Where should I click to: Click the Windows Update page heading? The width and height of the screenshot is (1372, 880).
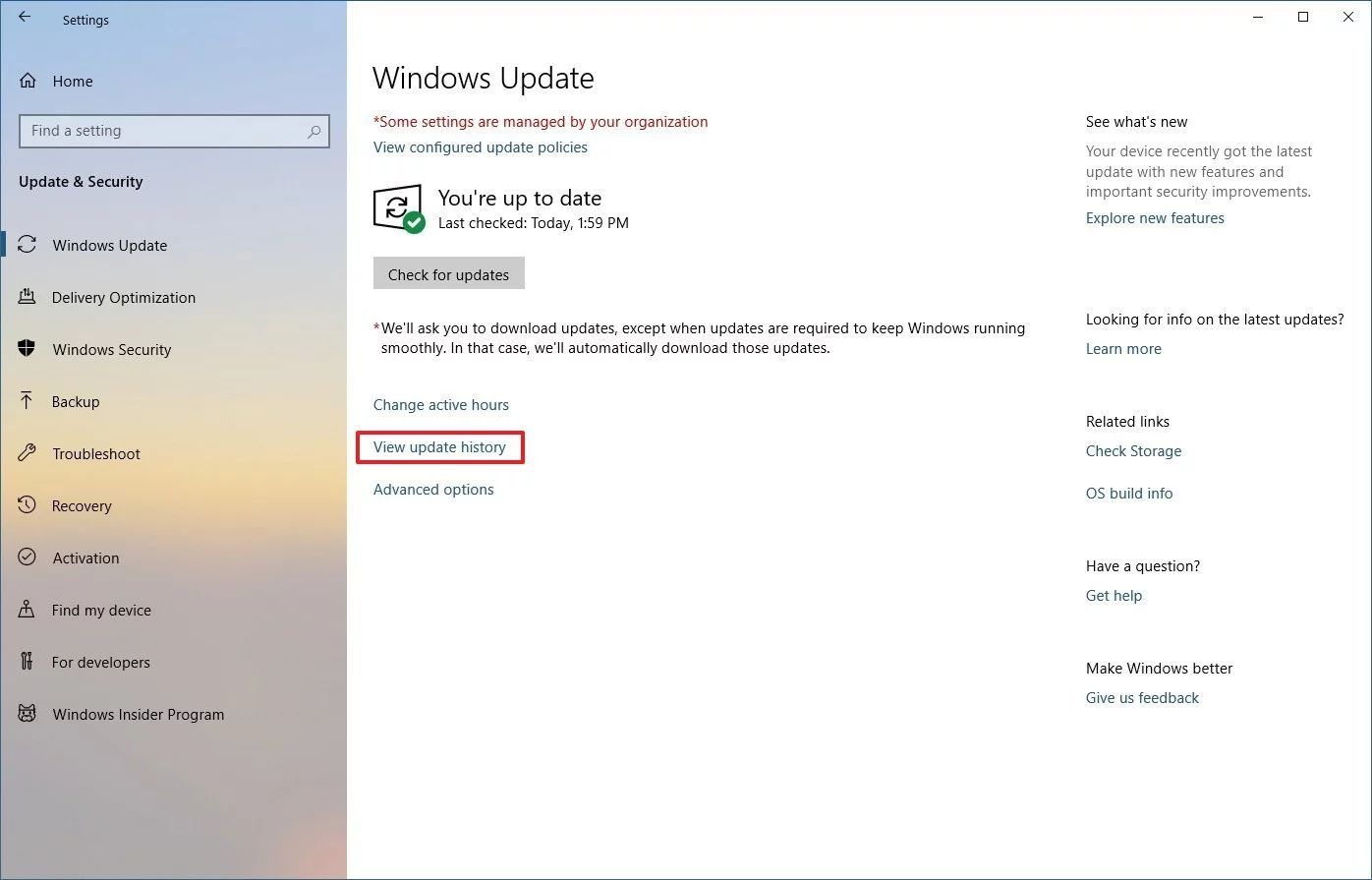point(484,78)
